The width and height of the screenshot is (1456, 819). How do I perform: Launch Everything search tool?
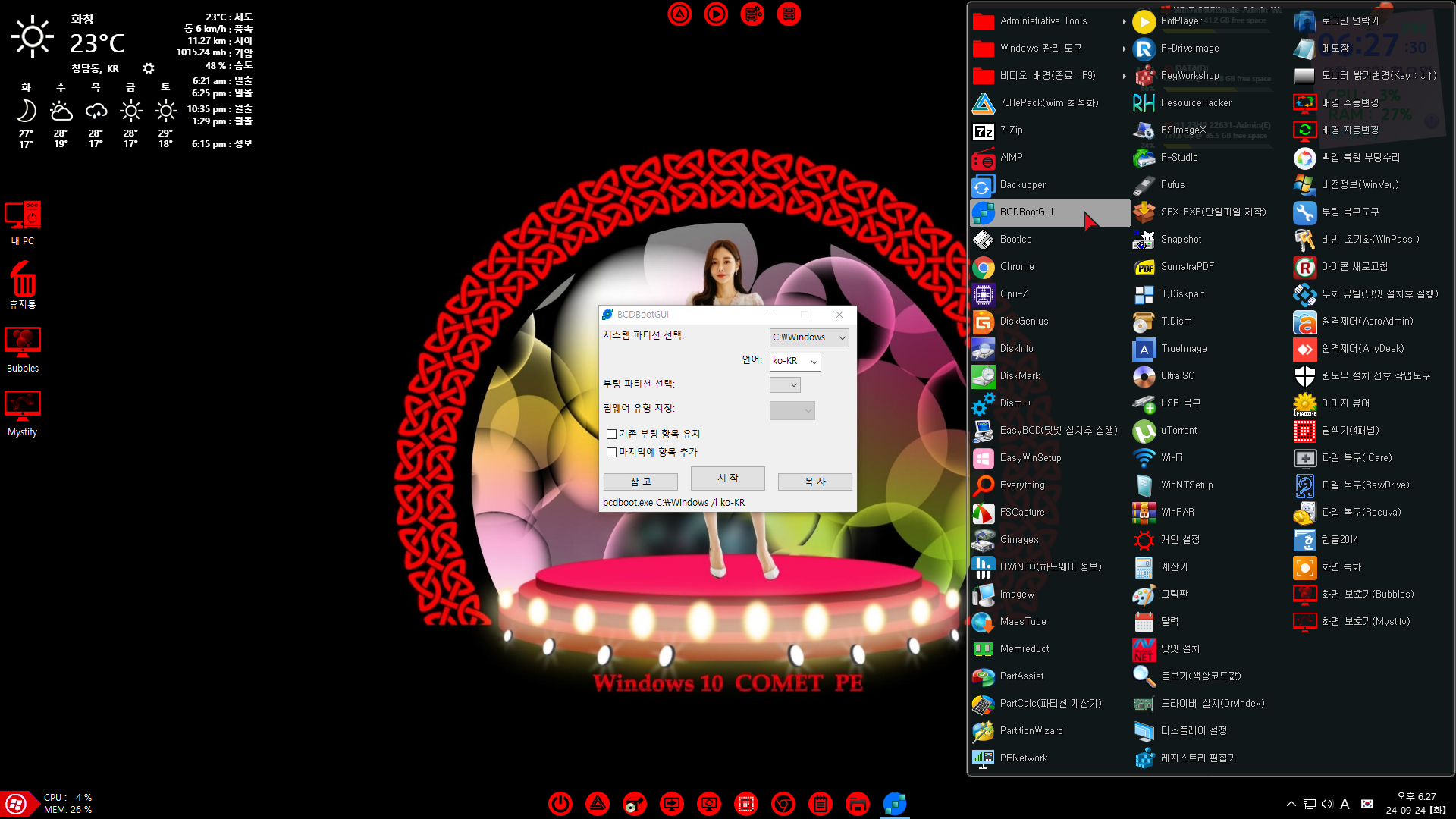[x=1050, y=485]
